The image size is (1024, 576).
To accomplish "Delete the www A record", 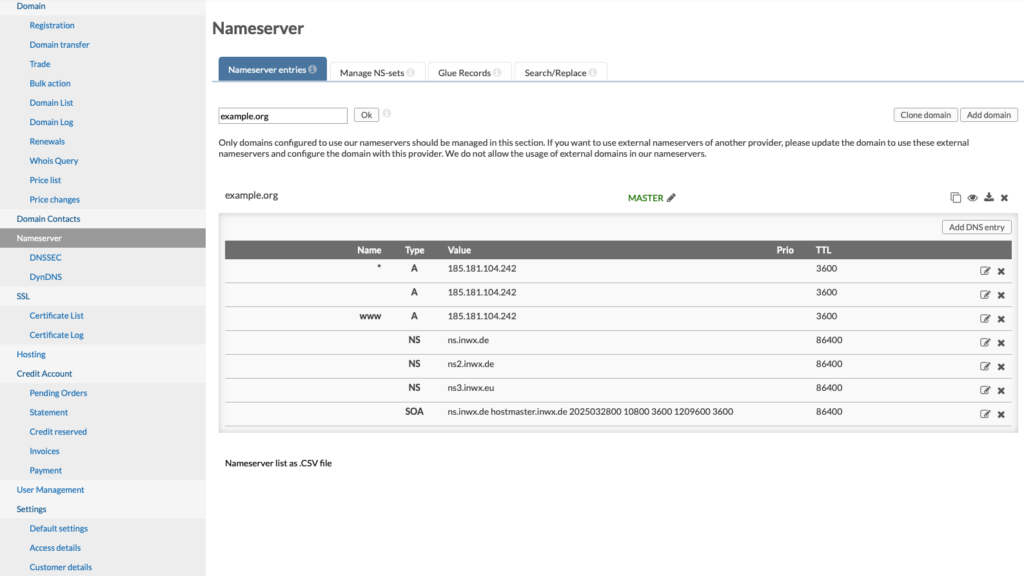I will tap(1001, 318).
